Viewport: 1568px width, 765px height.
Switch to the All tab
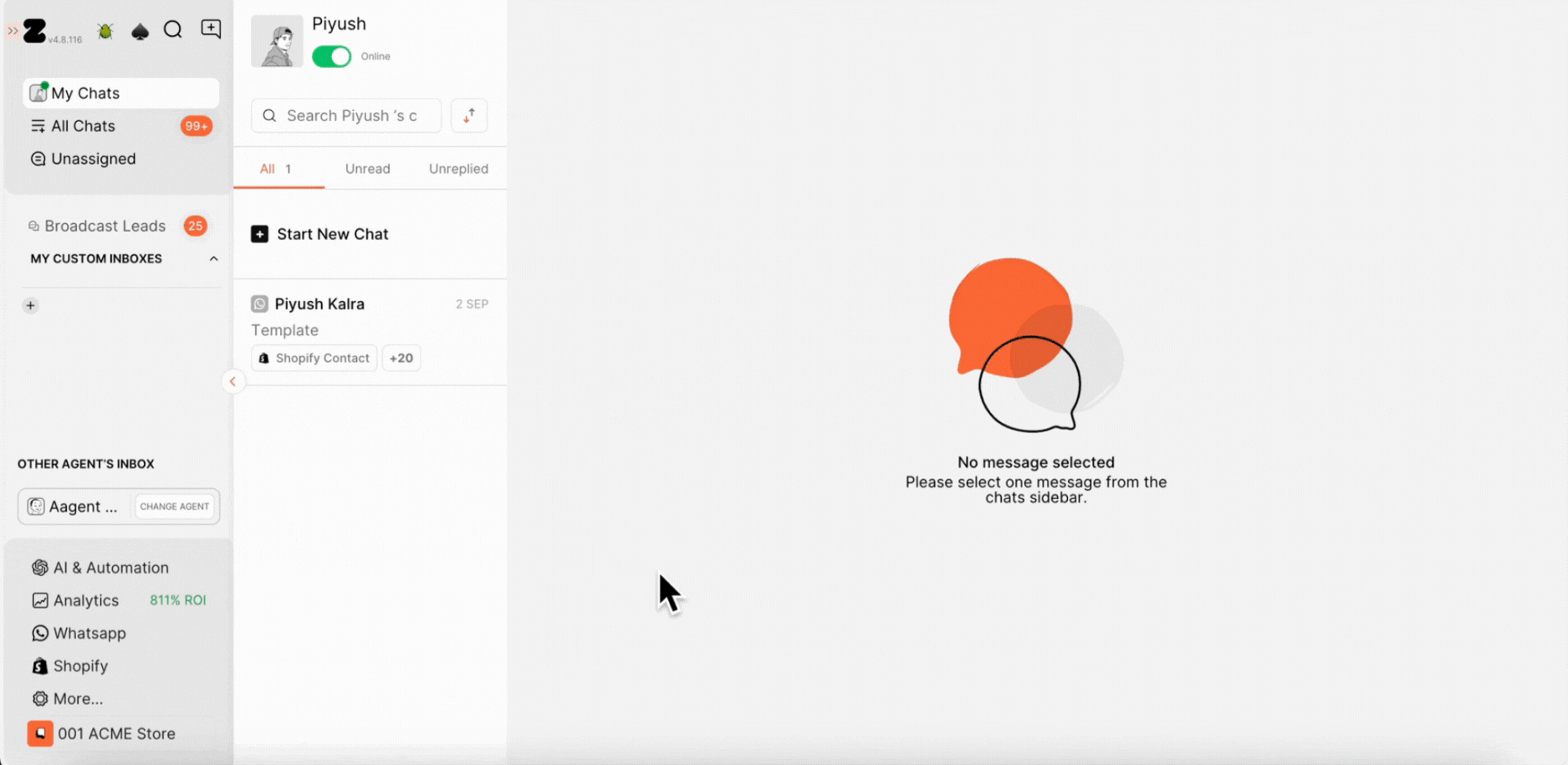(277, 169)
